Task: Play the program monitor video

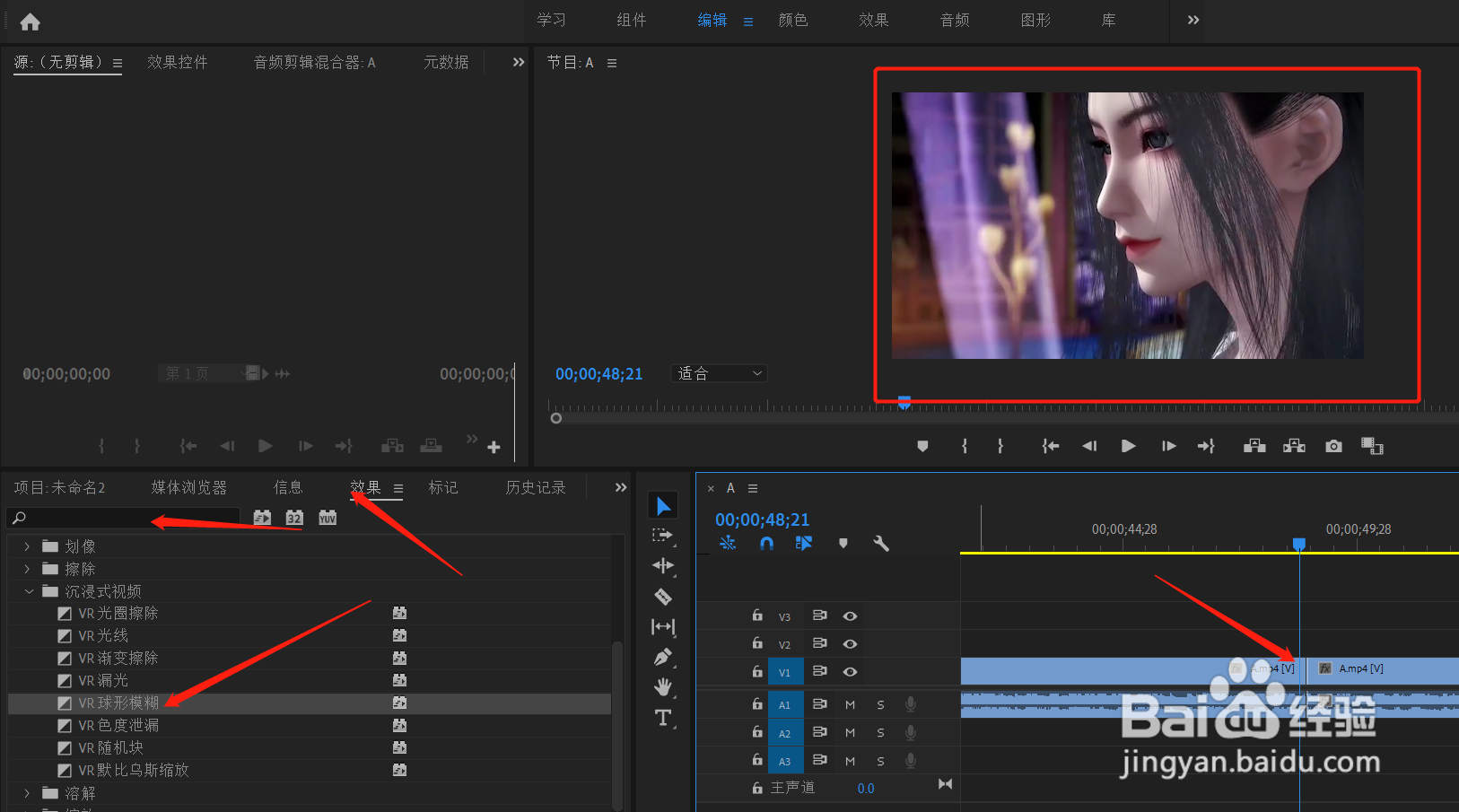Action: [1129, 446]
